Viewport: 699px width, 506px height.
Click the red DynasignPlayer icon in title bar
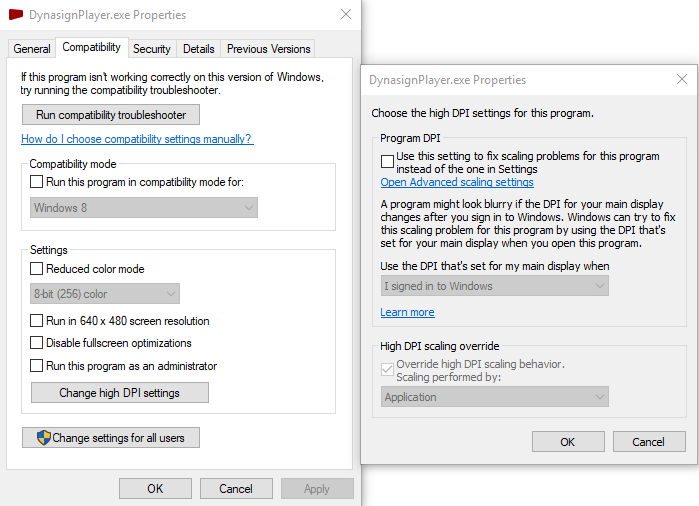point(16,15)
